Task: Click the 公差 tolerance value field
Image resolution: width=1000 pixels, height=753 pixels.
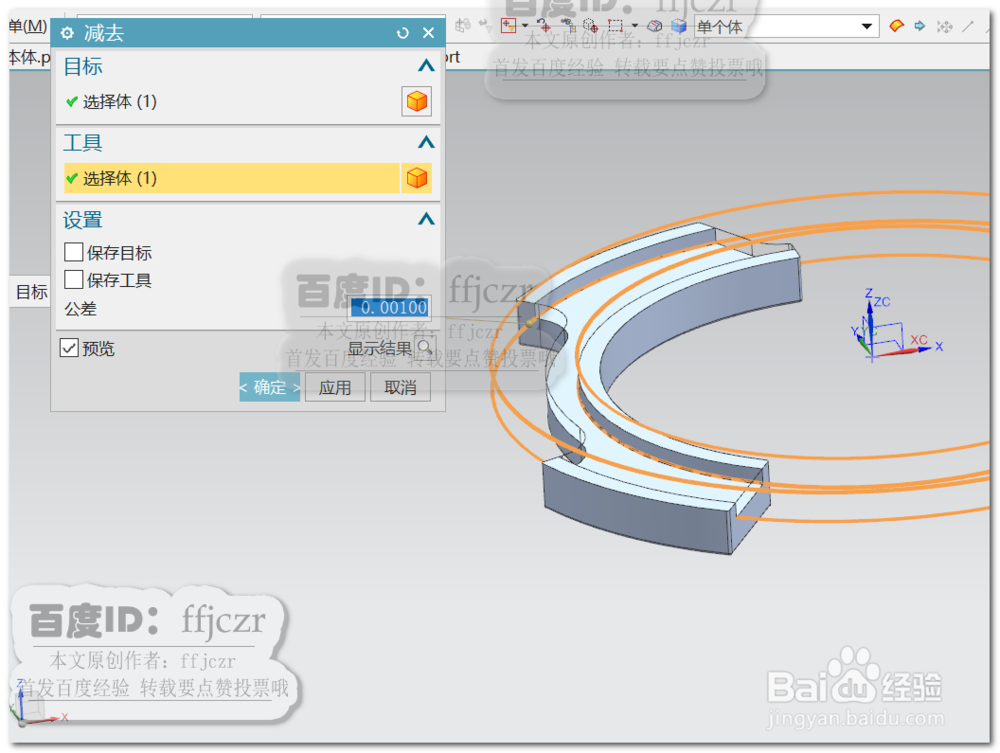Action: (388, 307)
